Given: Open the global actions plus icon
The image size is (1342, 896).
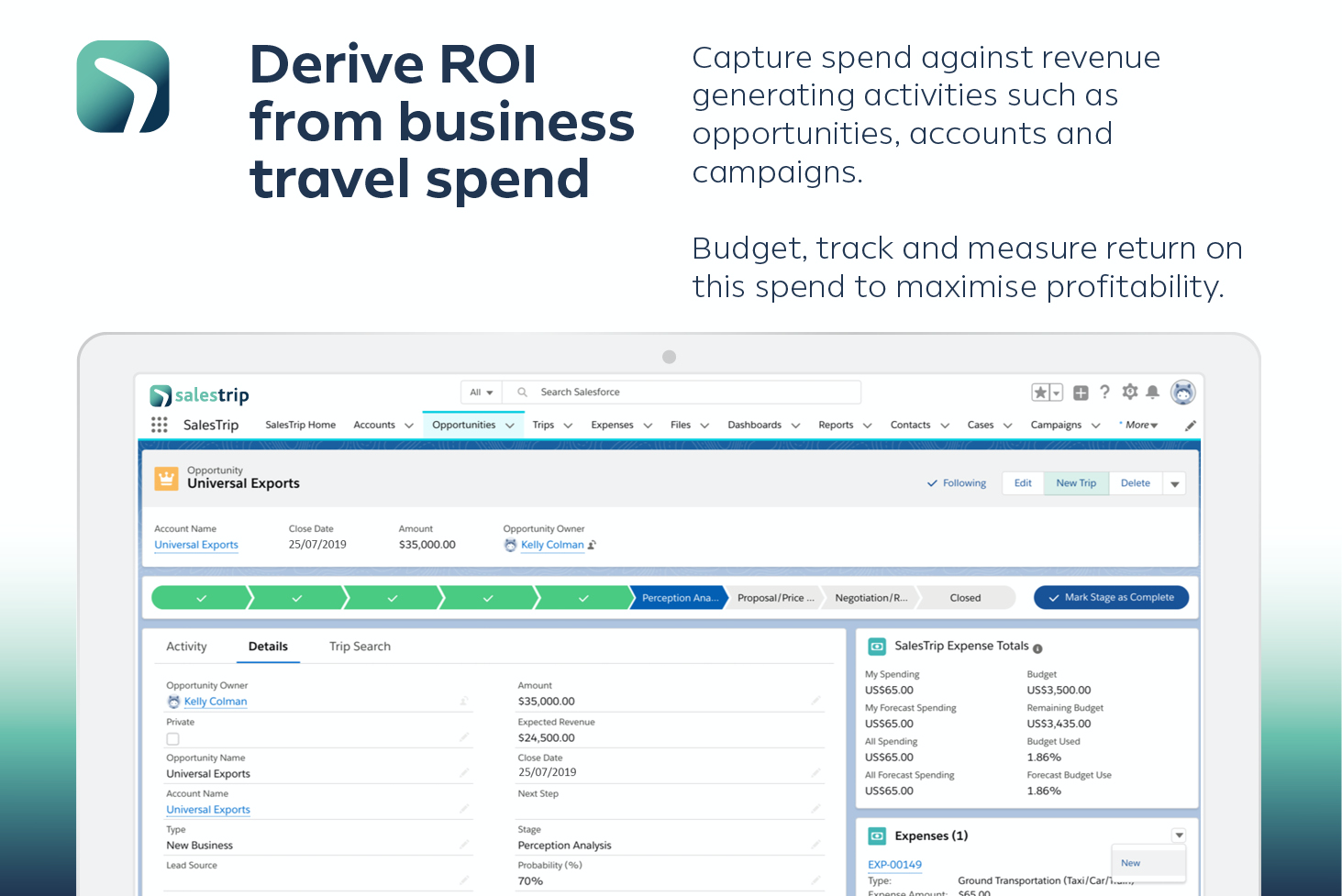Looking at the screenshot, I should (1081, 393).
